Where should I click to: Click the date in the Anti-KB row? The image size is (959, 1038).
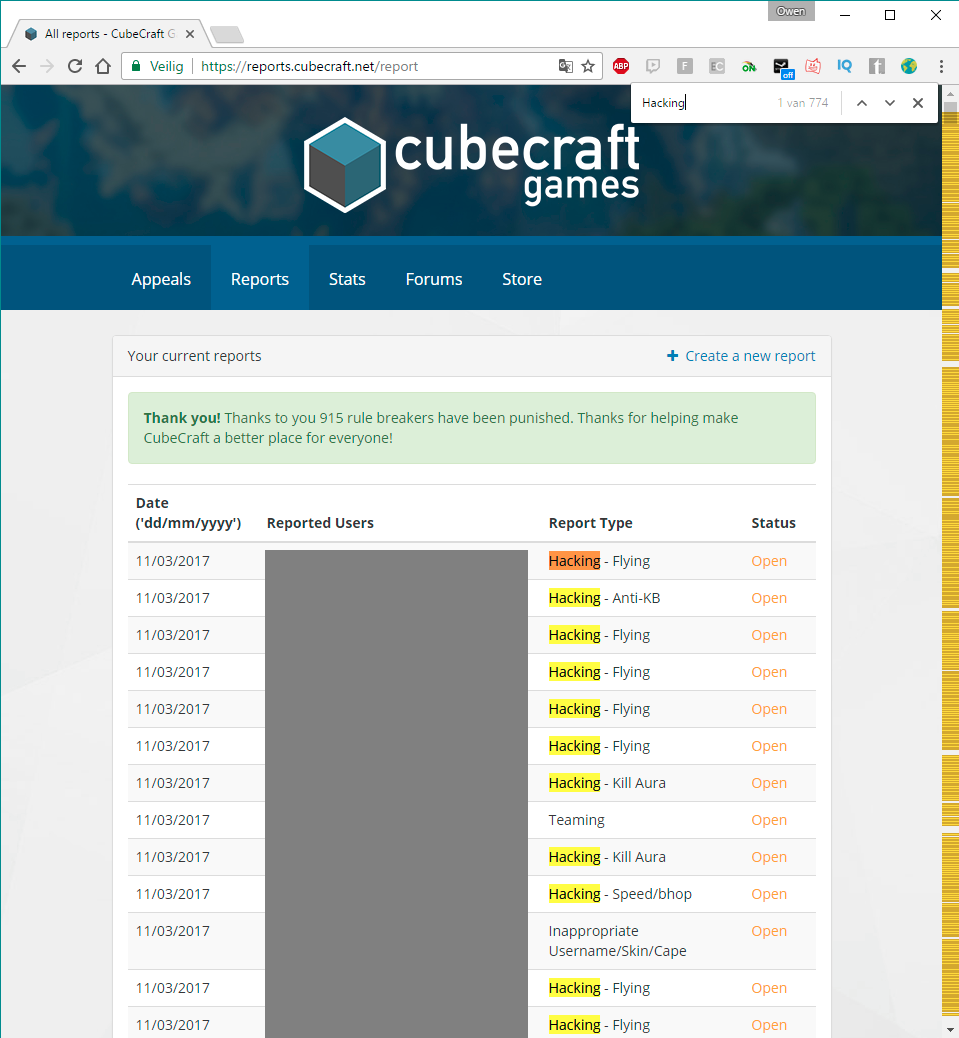point(173,598)
